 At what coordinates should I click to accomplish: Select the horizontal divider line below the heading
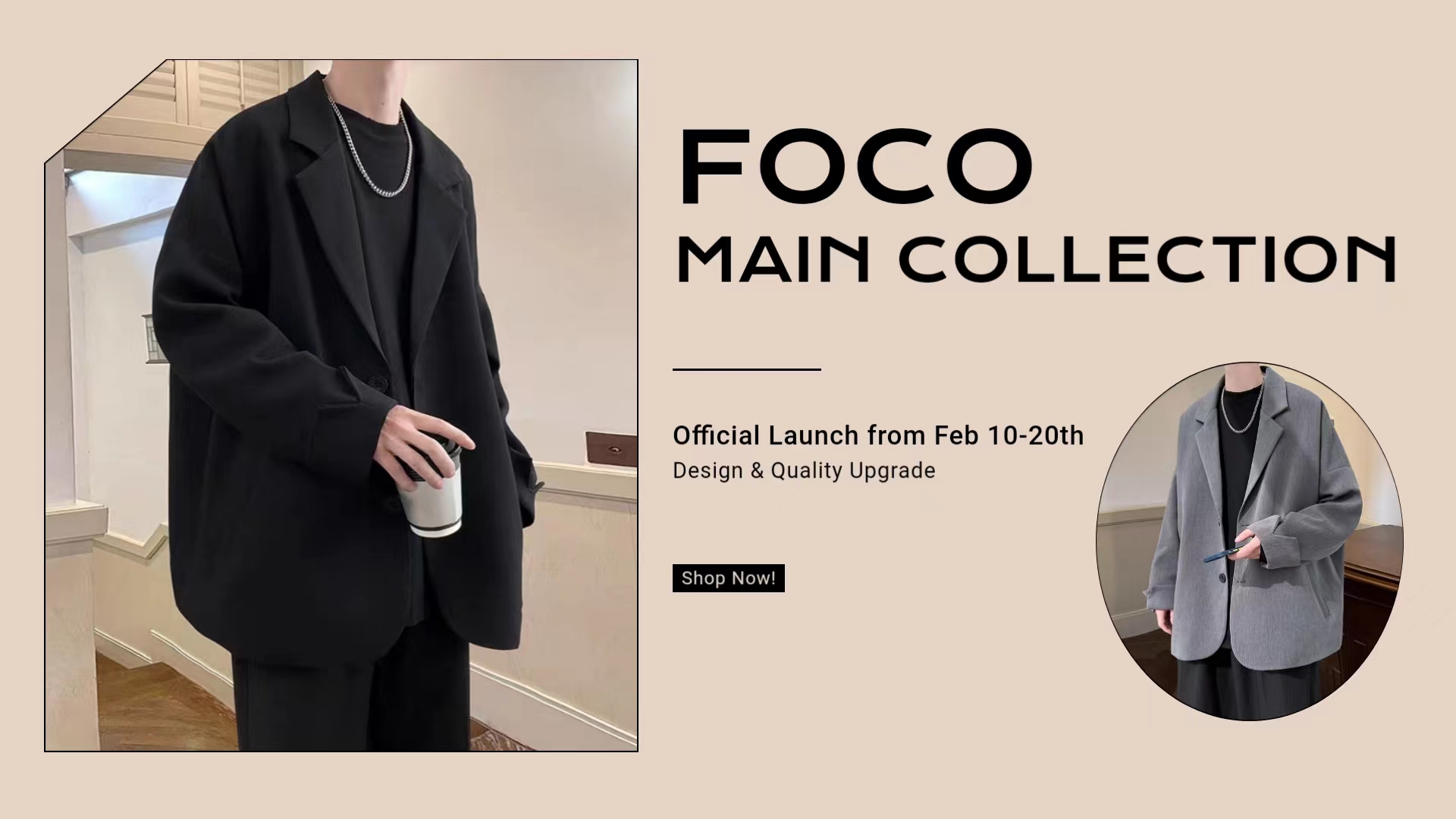click(x=747, y=369)
